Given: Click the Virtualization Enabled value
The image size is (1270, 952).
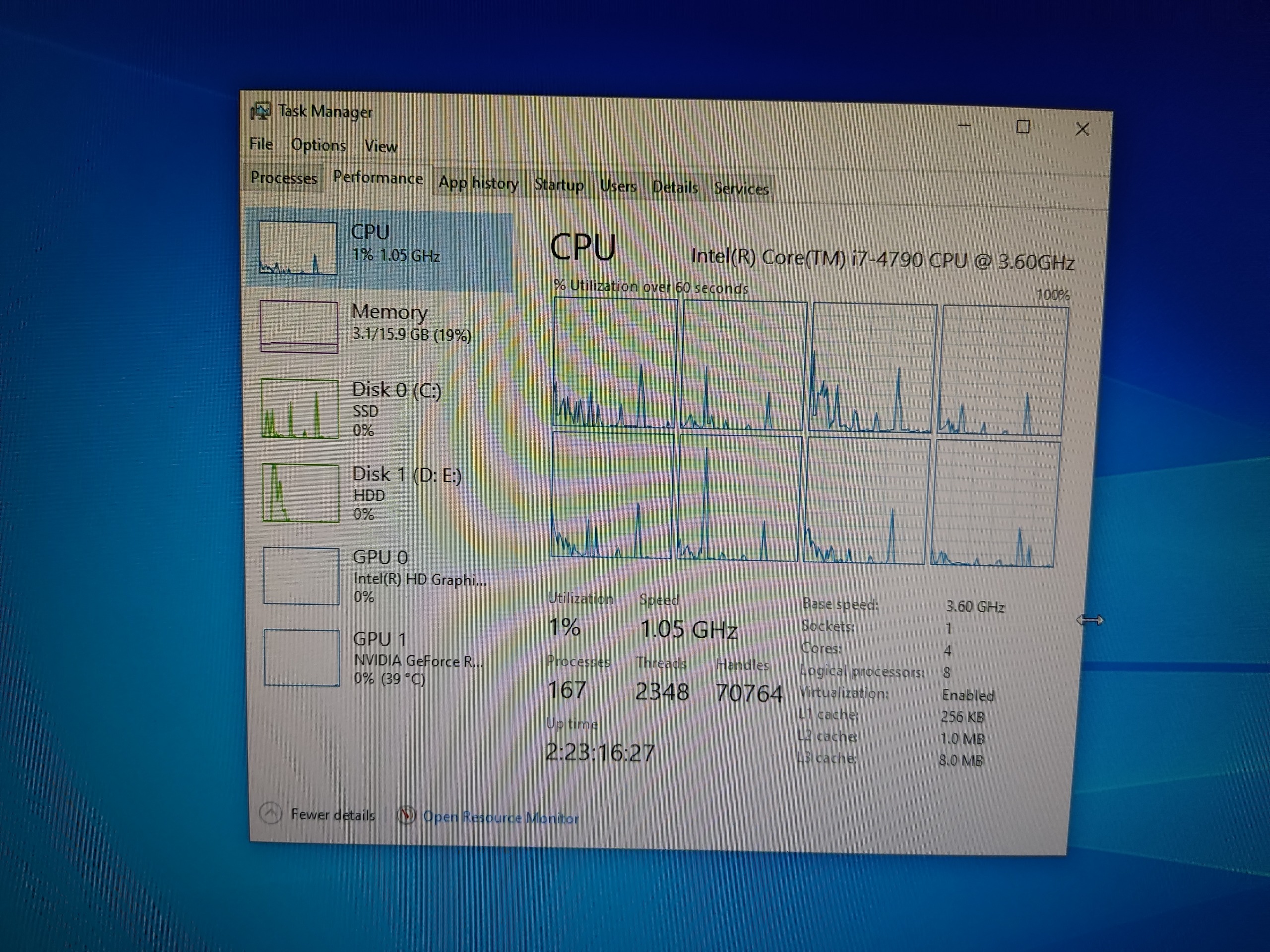Looking at the screenshot, I should click(x=968, y=696).
